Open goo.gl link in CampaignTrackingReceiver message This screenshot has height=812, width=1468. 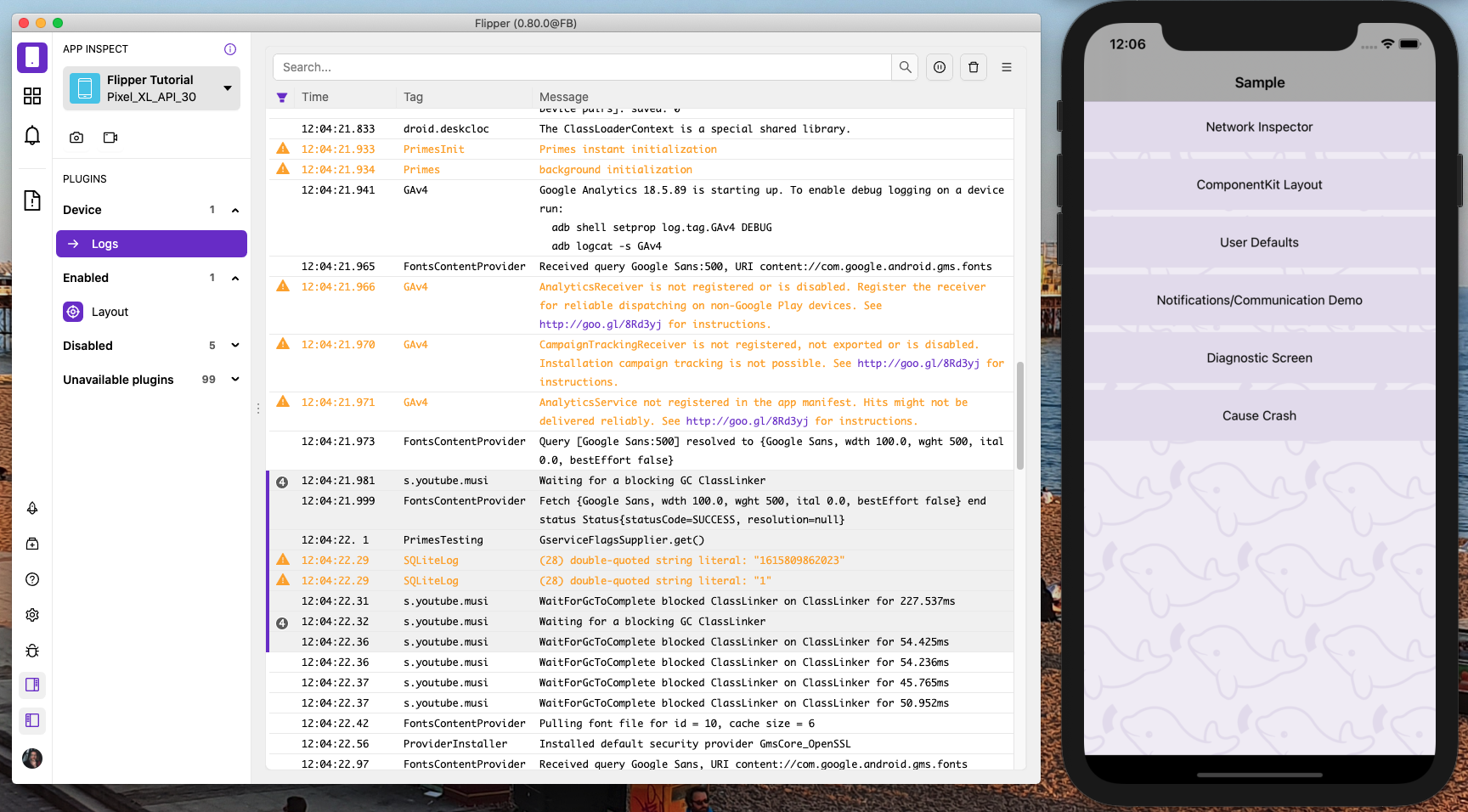click(x=918, y=364)
